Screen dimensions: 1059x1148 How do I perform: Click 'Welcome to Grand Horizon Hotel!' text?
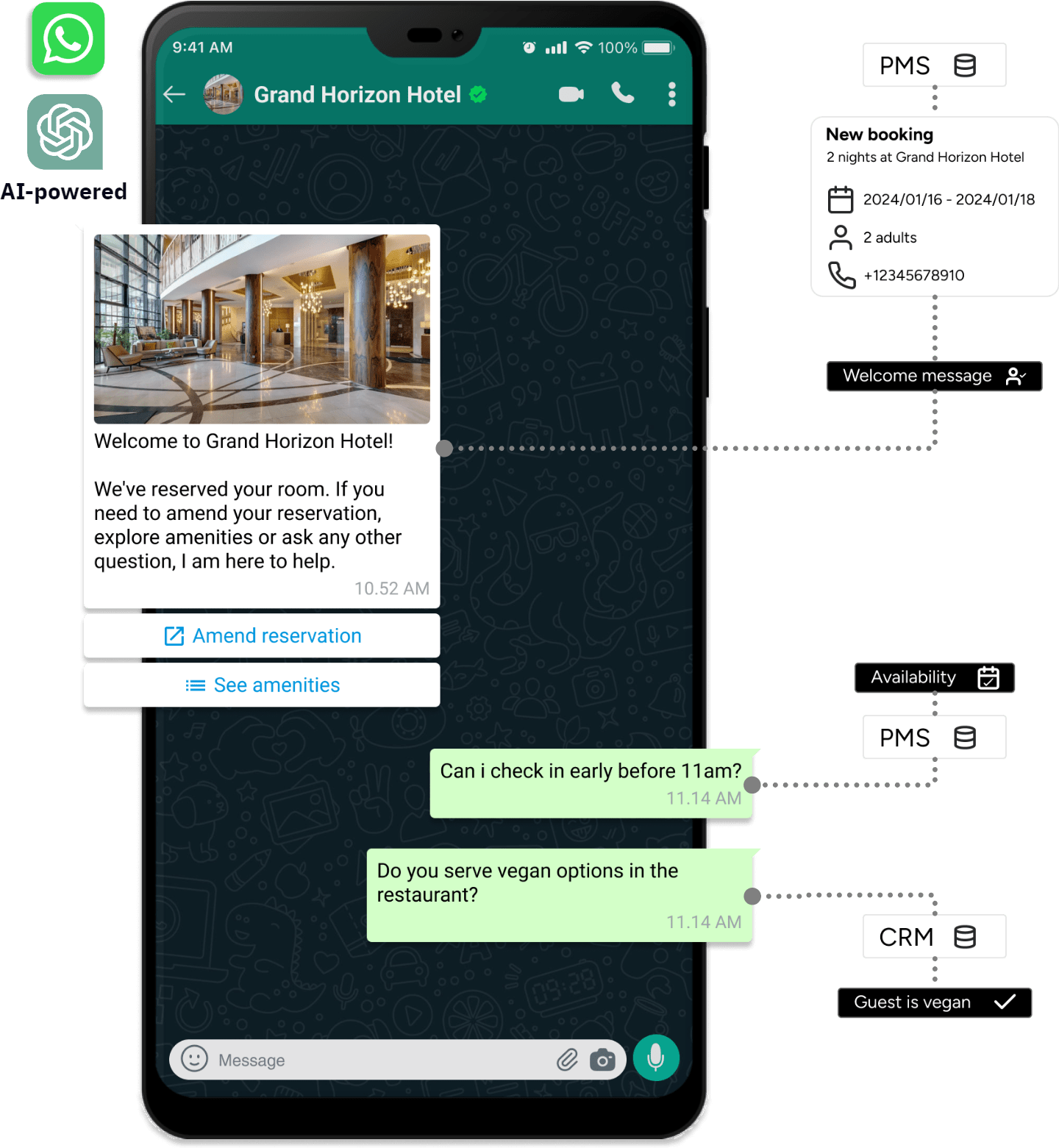point(243,441)
